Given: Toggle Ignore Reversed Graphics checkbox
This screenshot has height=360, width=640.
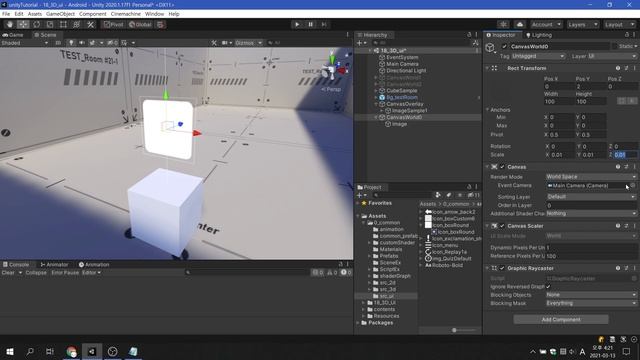Looking at the screenshot, I should (x=549, y=287).
